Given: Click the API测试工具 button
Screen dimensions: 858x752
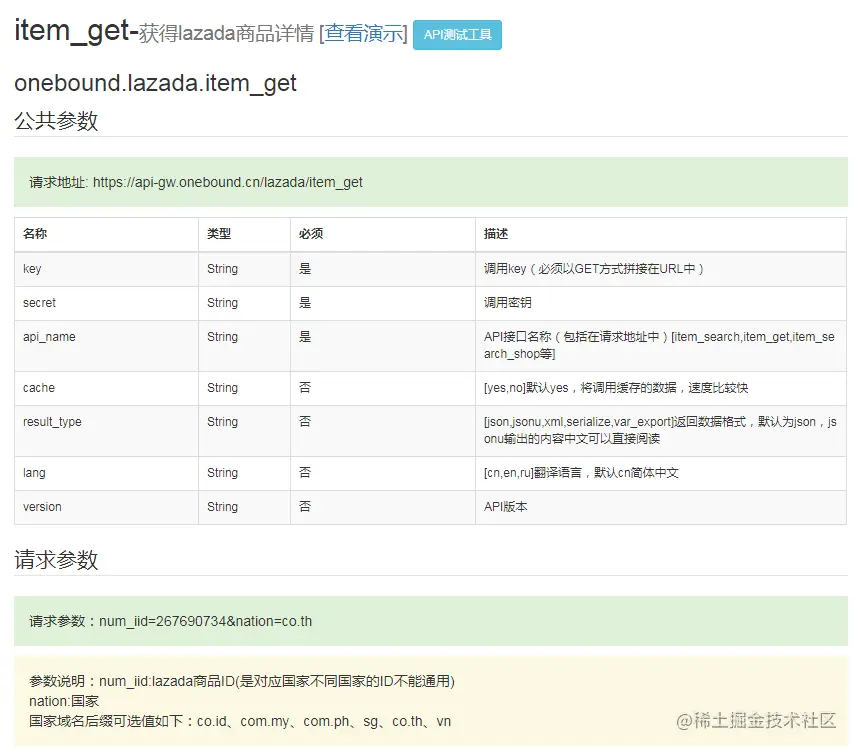Looking at the screenshot, I should pyautogui.click(x=457, y=35).
